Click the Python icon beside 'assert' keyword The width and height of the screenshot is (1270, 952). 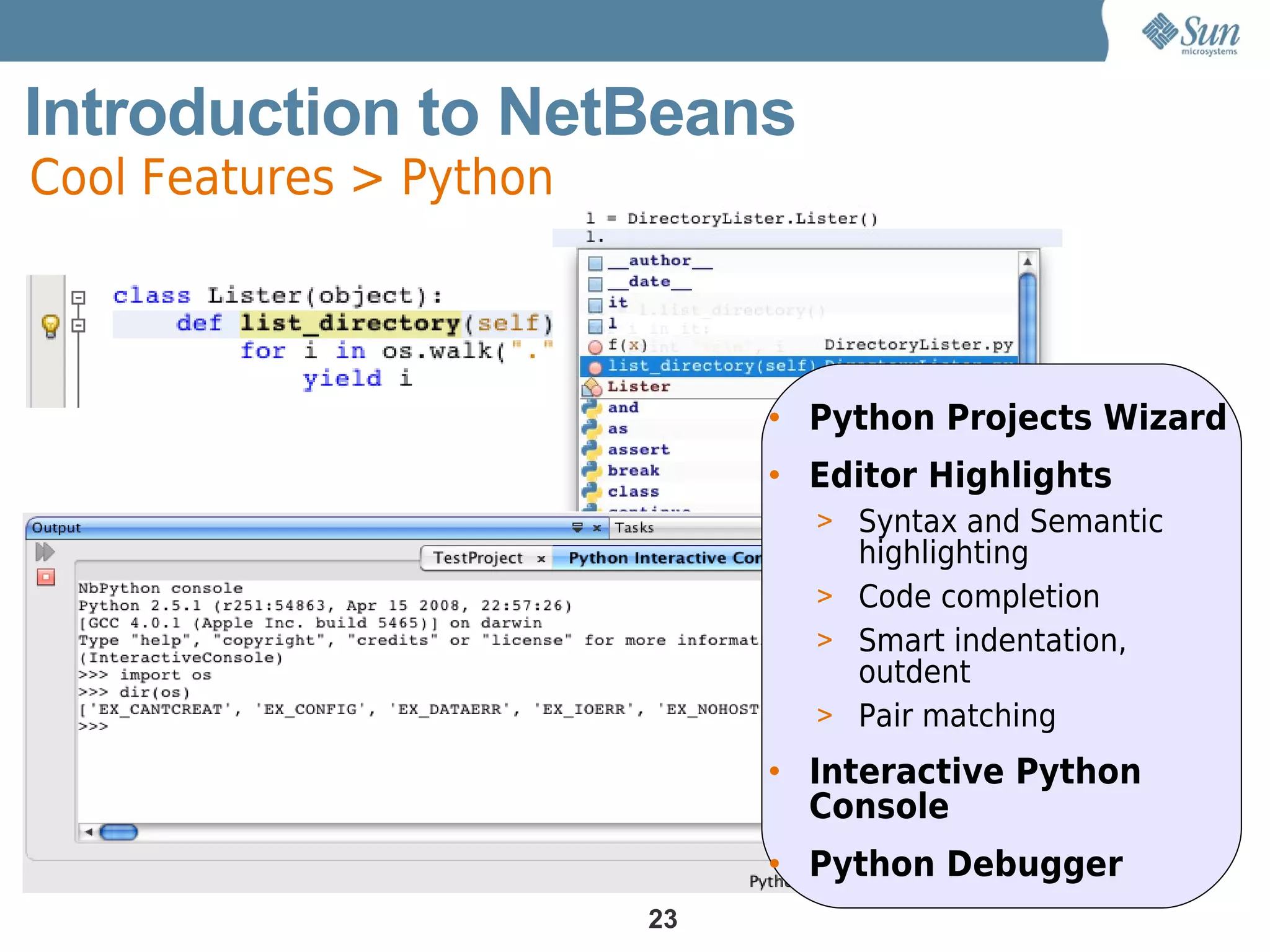592,449
